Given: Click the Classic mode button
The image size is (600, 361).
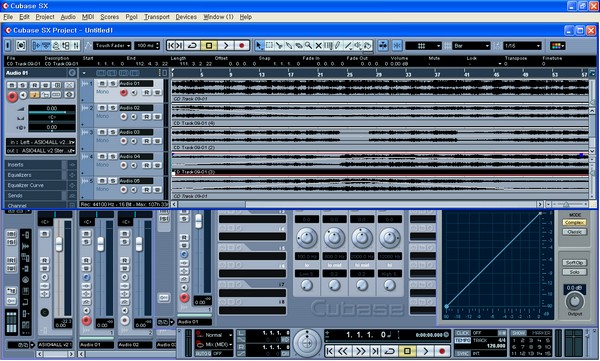Looking at the screenshot, I should [x=574, y=232].
